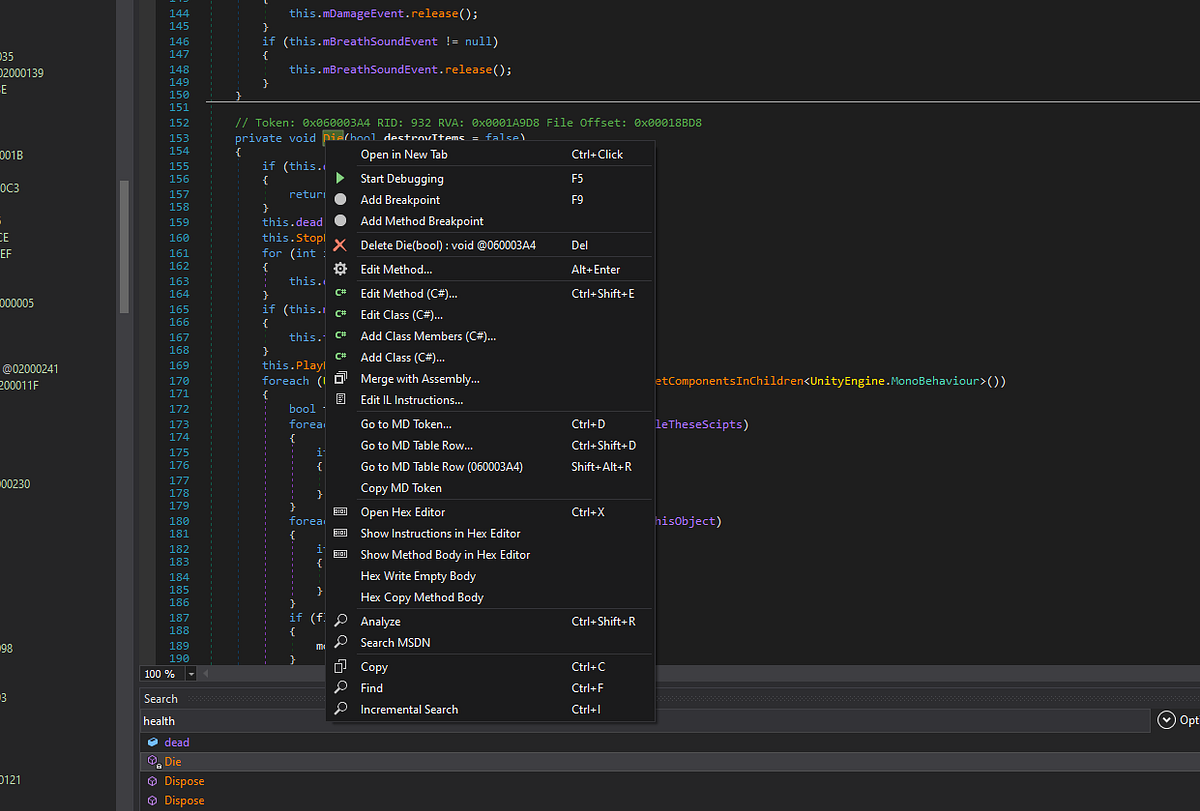Screen dimensions: 1200x811
Task: Select Open in New Tab
Action: (404, 155)
